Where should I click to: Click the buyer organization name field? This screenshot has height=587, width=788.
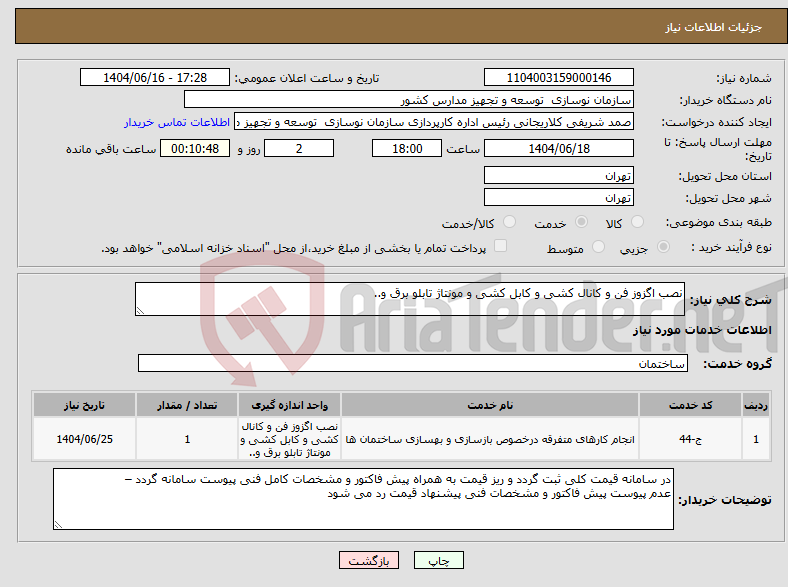pos(409,100)
